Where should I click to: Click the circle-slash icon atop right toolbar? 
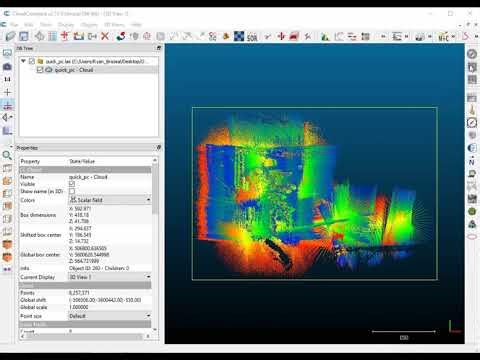pyautogui.click(x=472, y=54)
